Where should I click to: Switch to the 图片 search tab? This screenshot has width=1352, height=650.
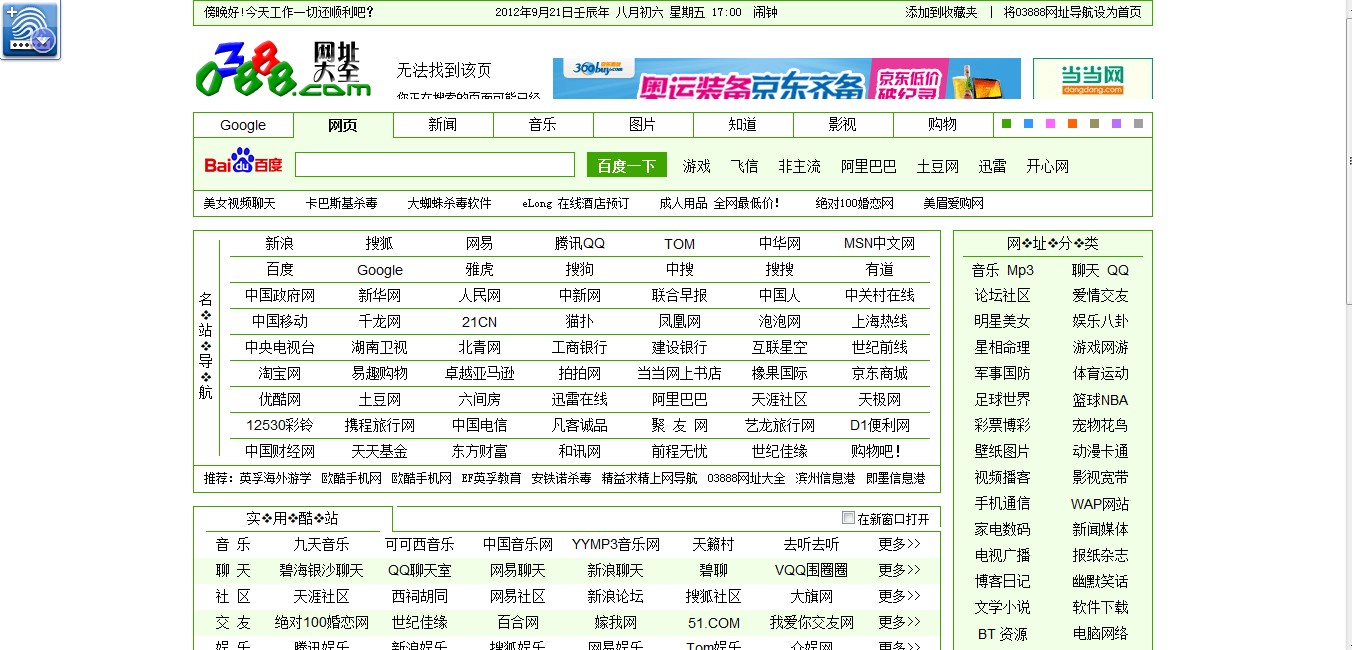pyautogui.click(x=643, y=125)
